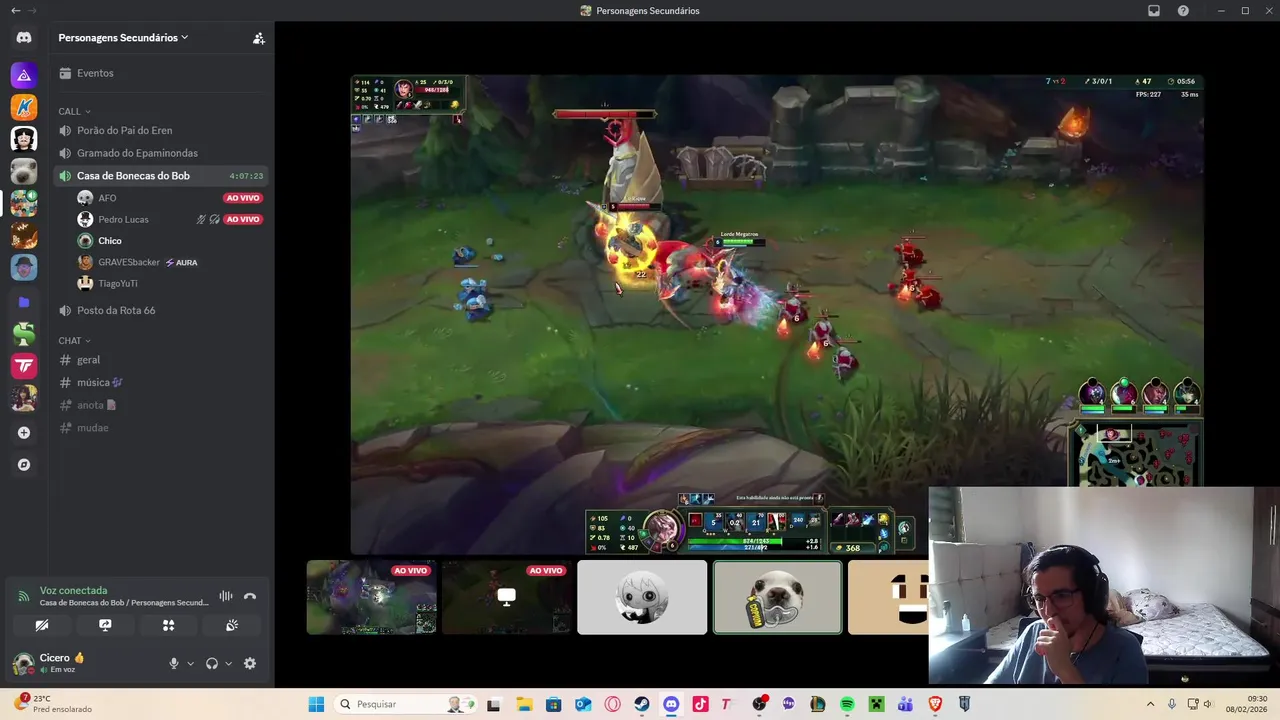Open Microsoft Store from the taskbar
The image size is (1280, 720).
point(553,704)
